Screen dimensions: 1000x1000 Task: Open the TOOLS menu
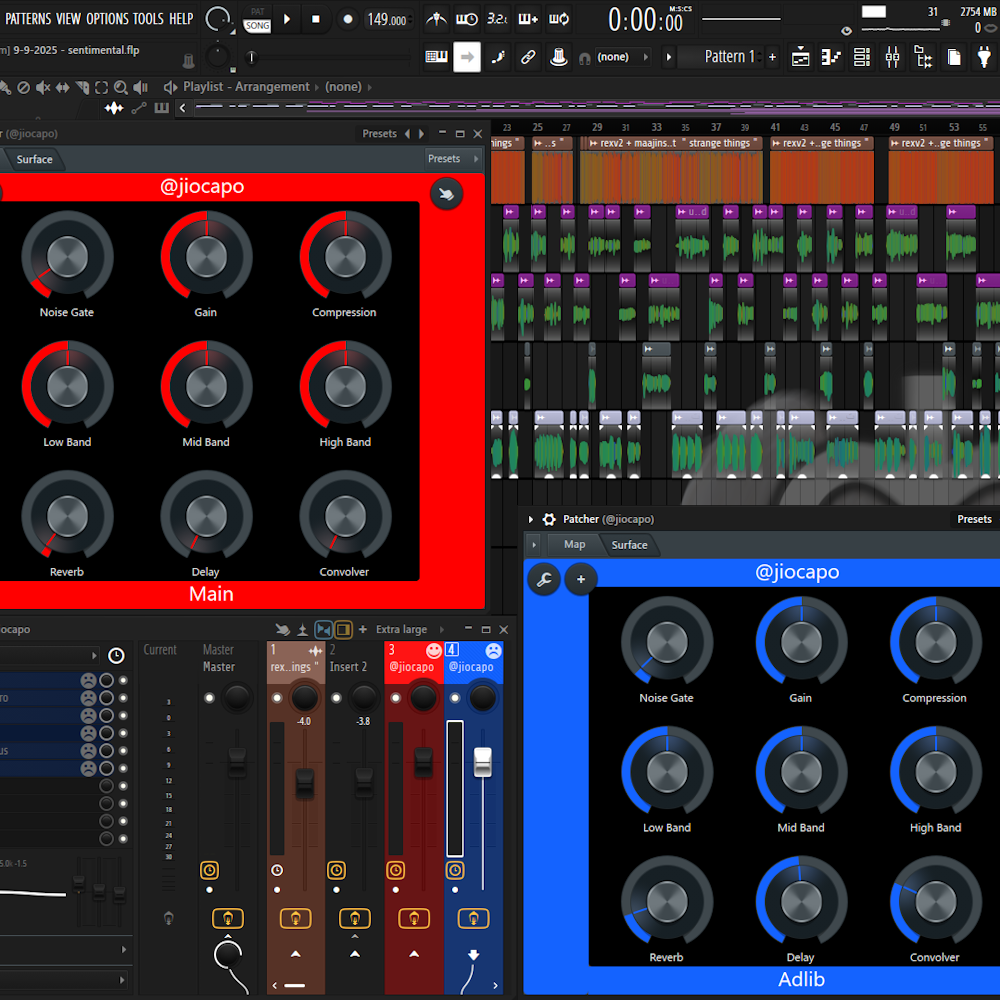(x=149, y=19)
